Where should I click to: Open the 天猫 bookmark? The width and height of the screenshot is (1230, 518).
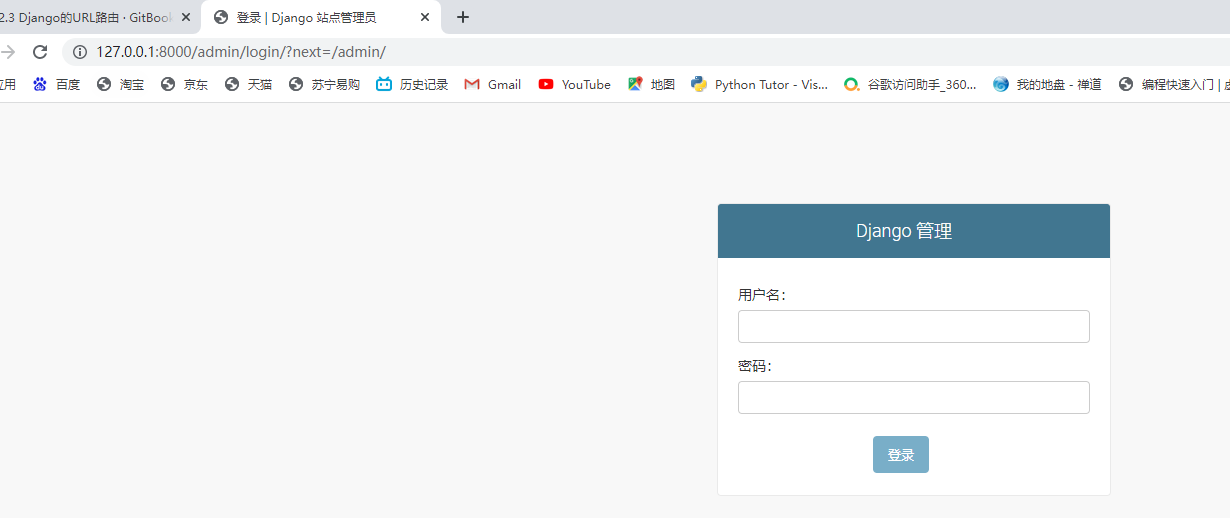(x=249, y=85)
